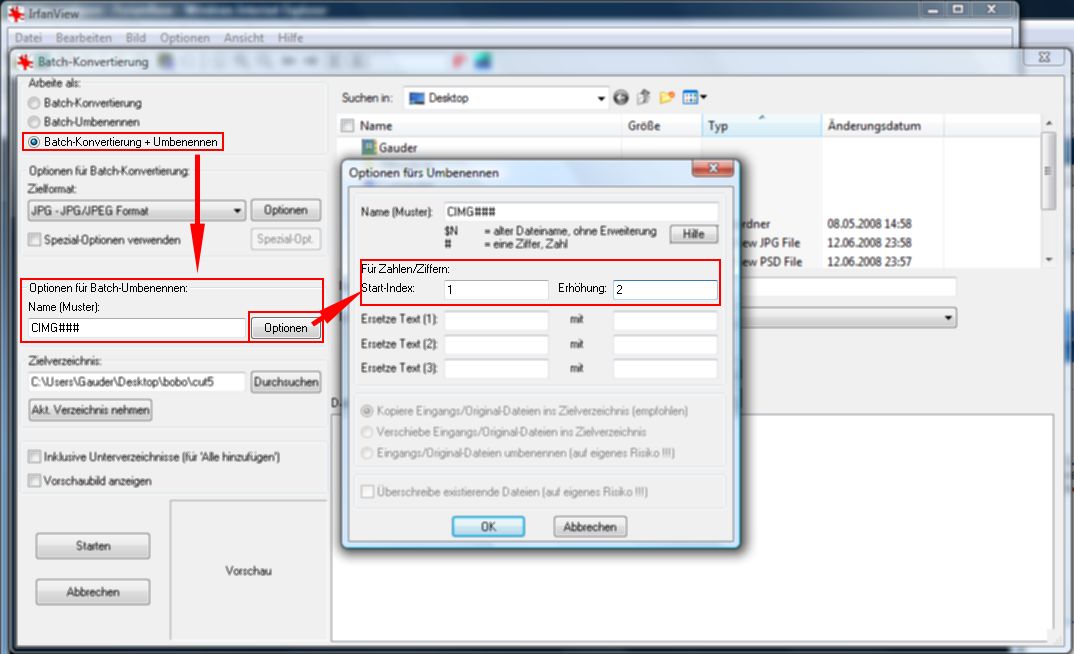This screenshot has width=1074, height=654.
Task: Select Batch-Konvertierung + Umbenennen radio button
Action: pos(34,142)
